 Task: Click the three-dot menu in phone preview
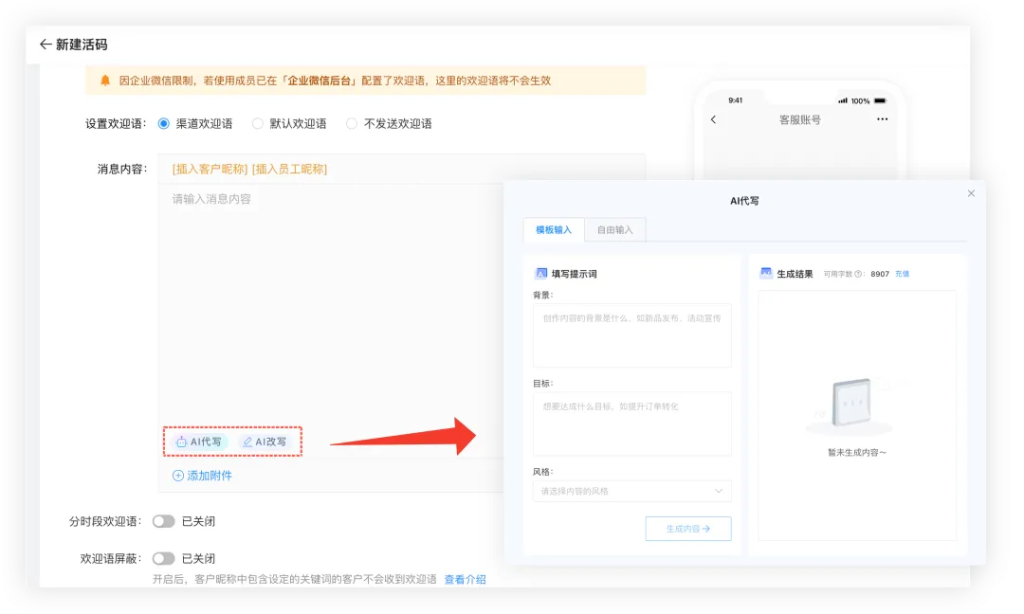click(x=882, y=119)
